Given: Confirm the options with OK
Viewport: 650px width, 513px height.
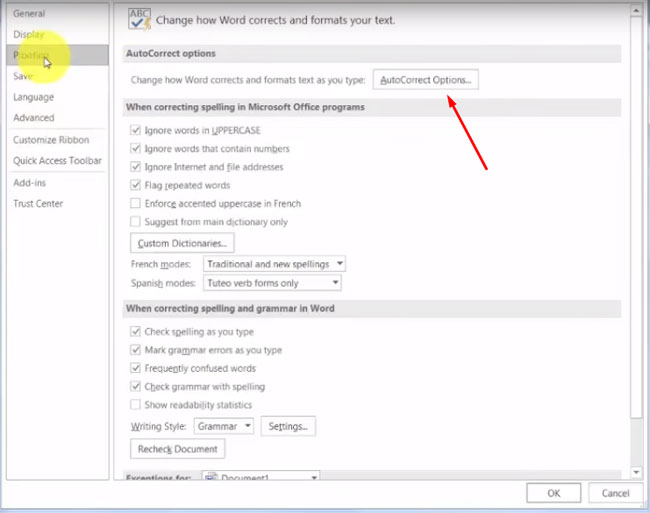Looking at the screenshot, I should point(554,493).
